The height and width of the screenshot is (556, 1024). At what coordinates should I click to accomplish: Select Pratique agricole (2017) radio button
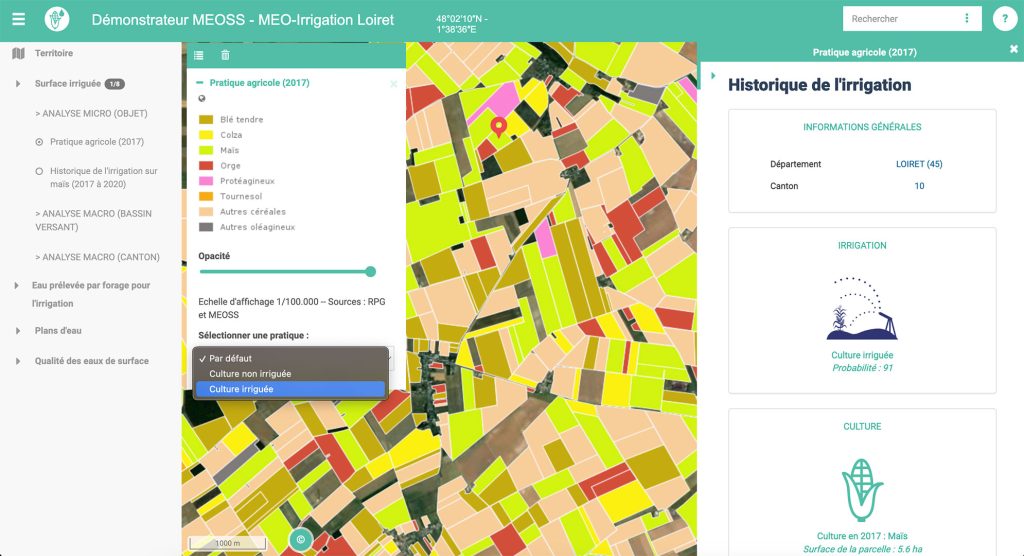[39, 142]
